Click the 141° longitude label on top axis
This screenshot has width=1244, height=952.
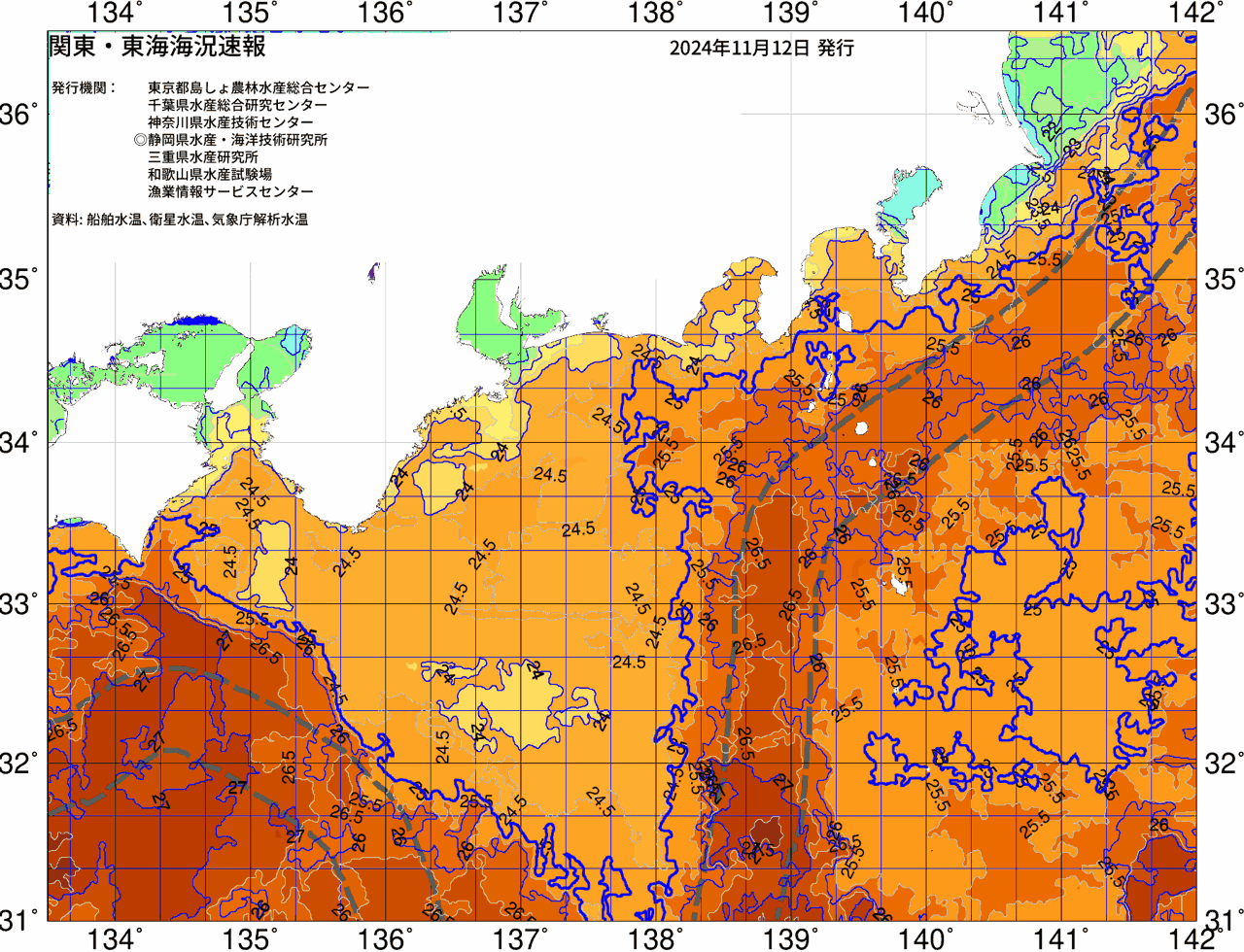pos(1061,14)
